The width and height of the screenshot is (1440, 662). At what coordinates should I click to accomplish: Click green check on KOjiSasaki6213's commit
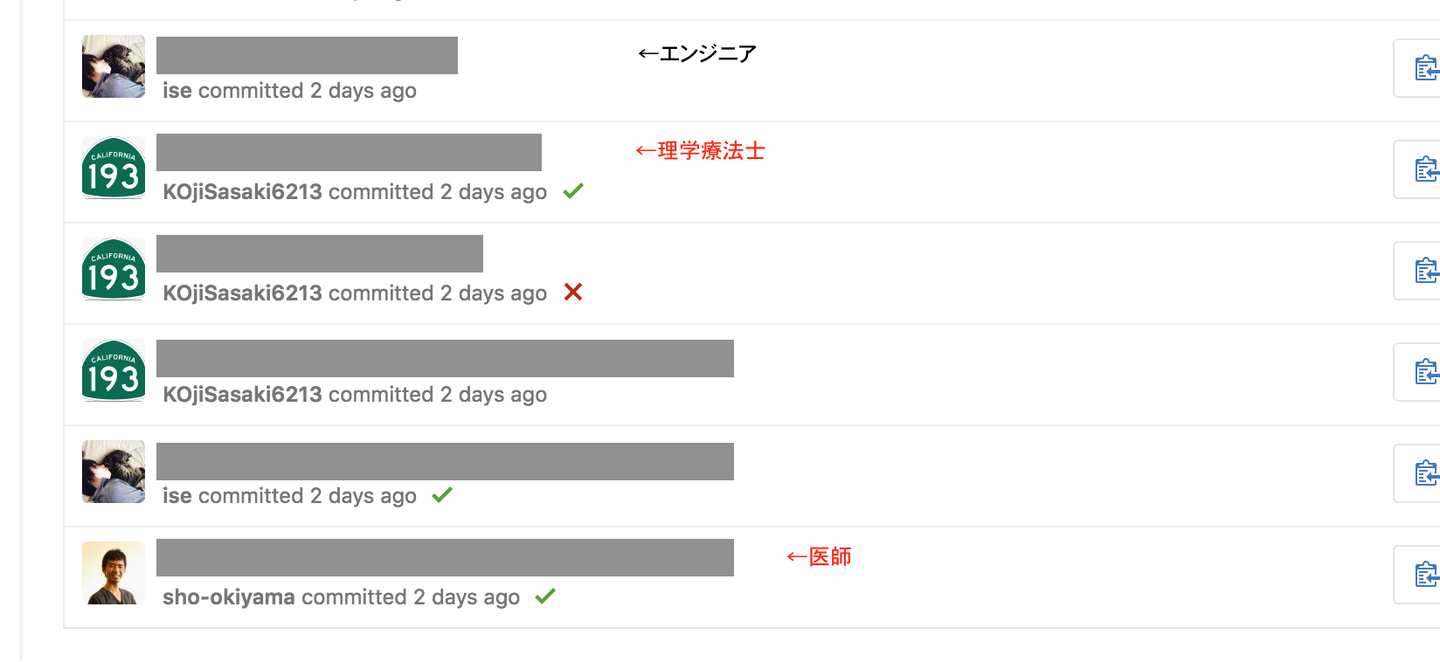(x=573, y=191)
